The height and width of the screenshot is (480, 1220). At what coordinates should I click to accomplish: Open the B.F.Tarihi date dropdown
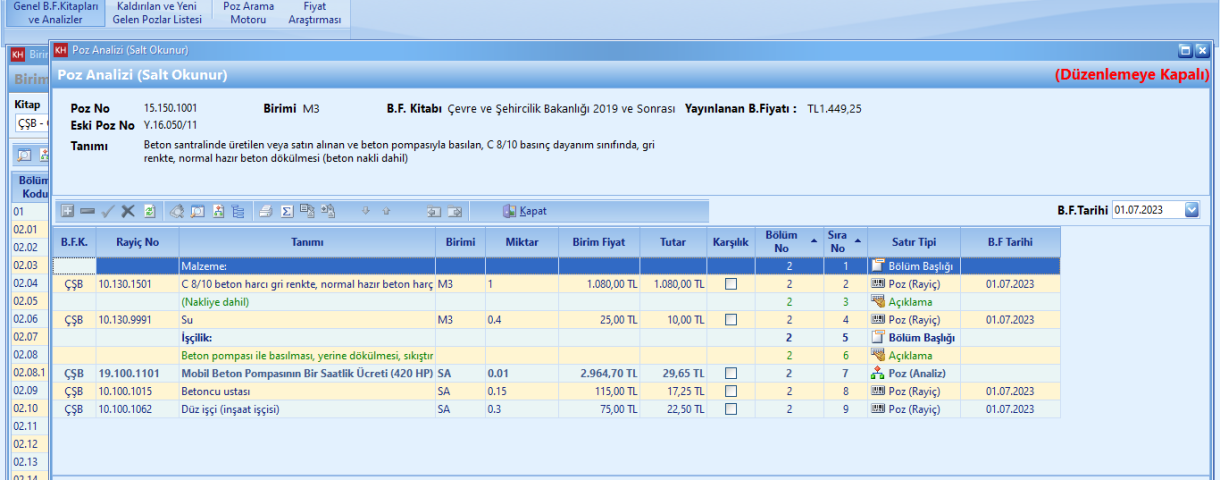(1191, 210)
